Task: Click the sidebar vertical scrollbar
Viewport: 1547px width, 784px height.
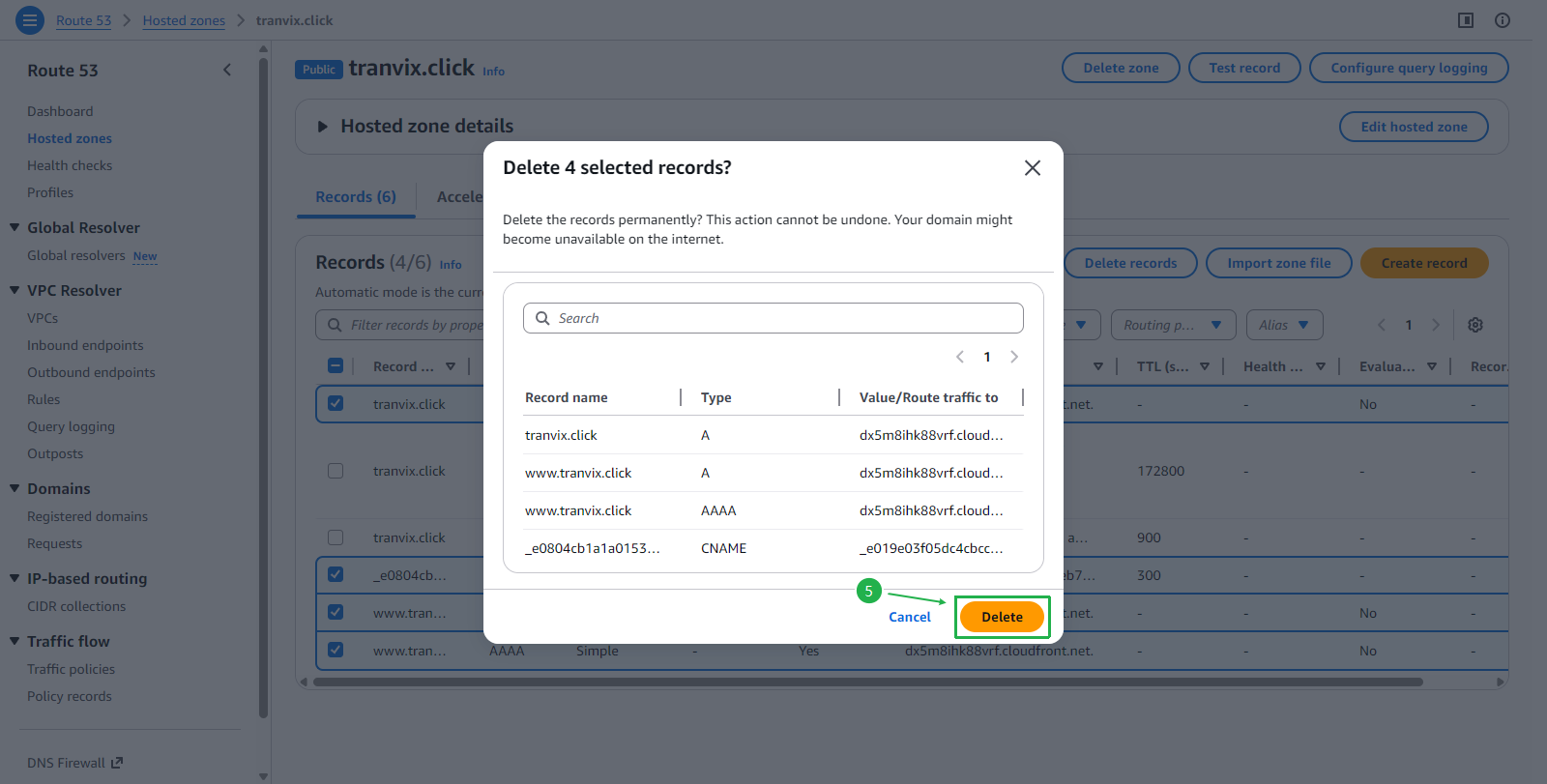Action: click(x=263, y=387)
